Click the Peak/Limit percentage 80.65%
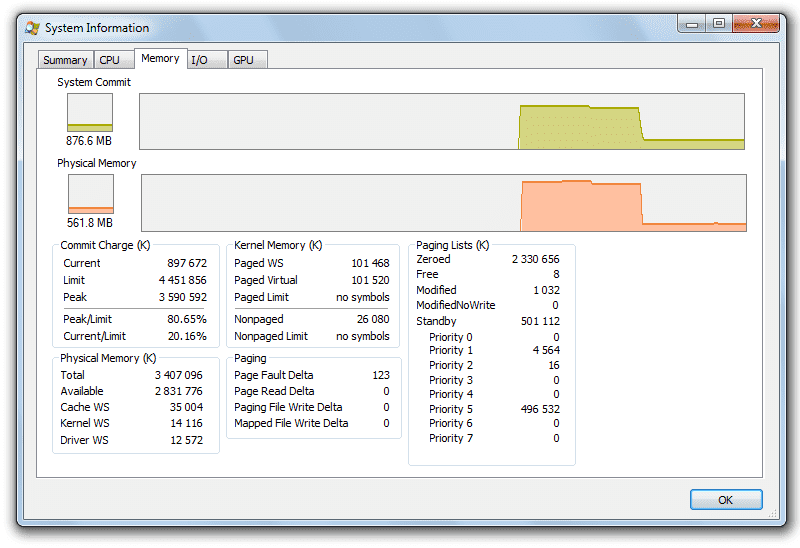This screenshot has height=548, width=800. [188, 319]
